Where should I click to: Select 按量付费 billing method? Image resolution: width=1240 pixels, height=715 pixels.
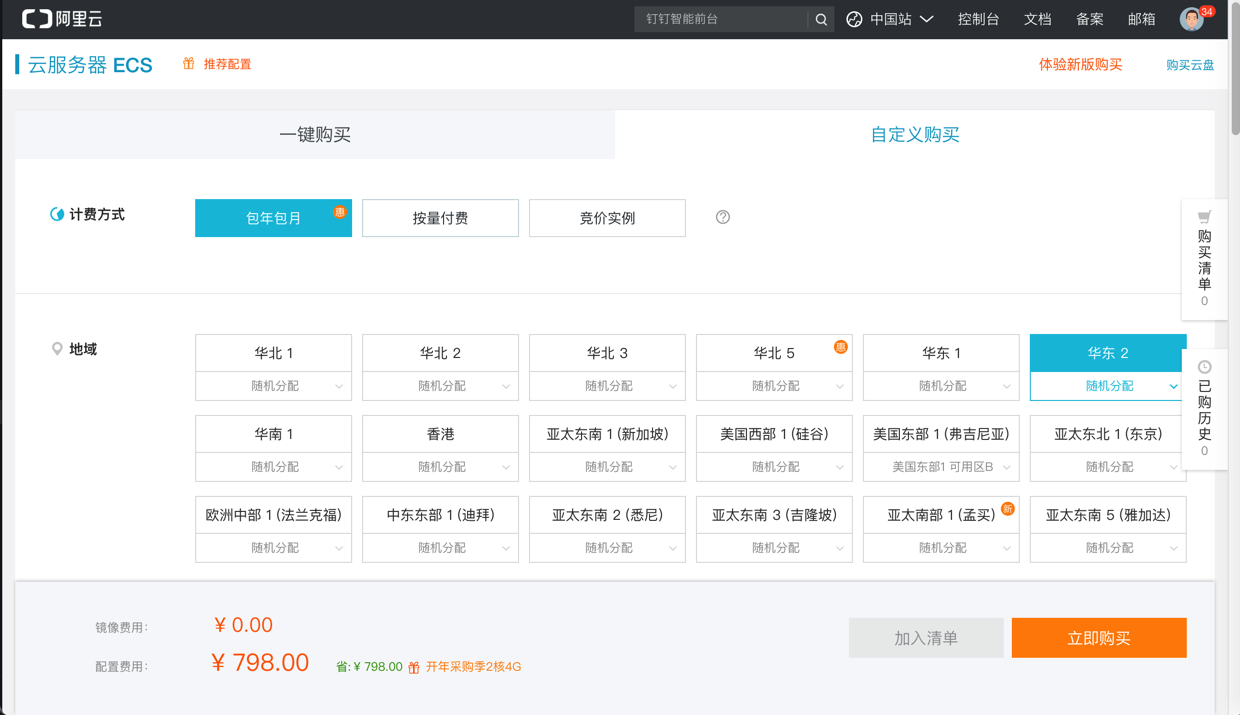440,218
